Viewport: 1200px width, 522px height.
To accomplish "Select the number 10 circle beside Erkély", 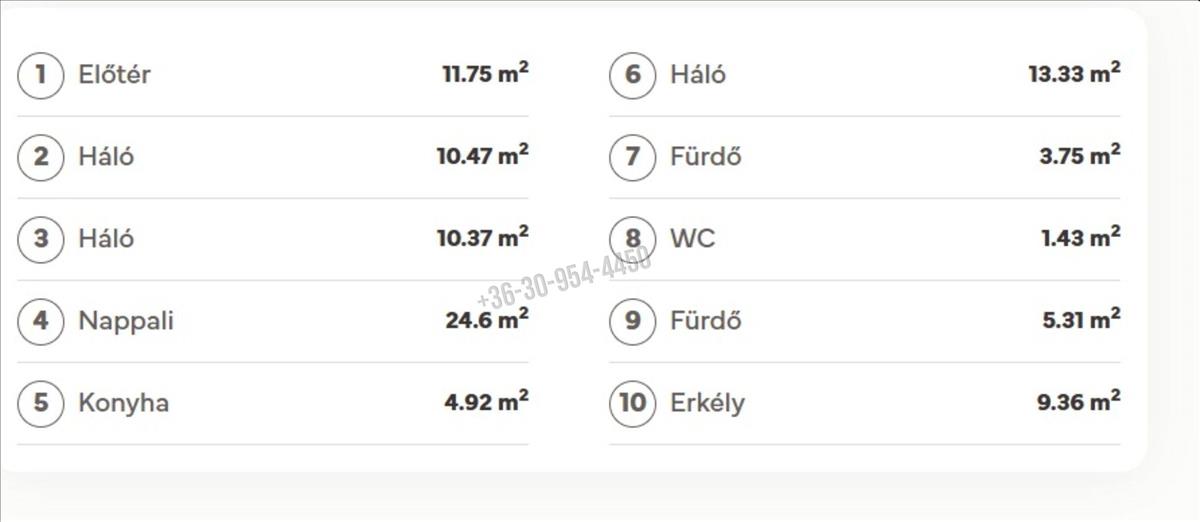I will pos(633,403).
